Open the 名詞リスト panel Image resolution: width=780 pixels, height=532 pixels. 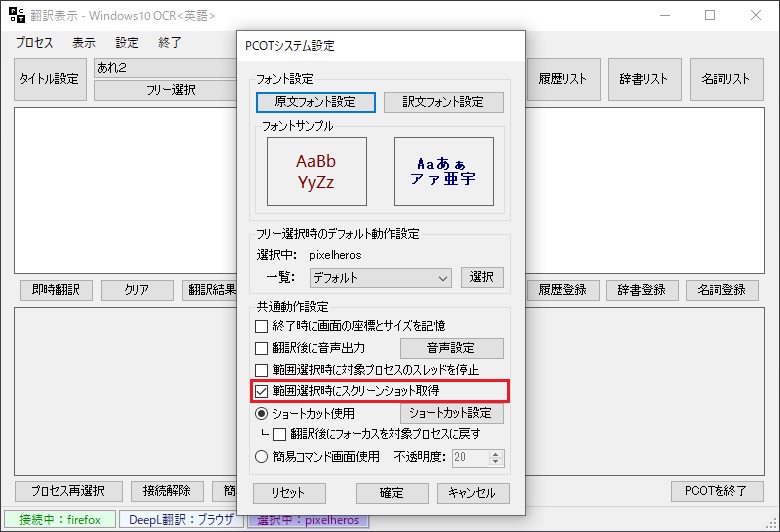(726, 79)
